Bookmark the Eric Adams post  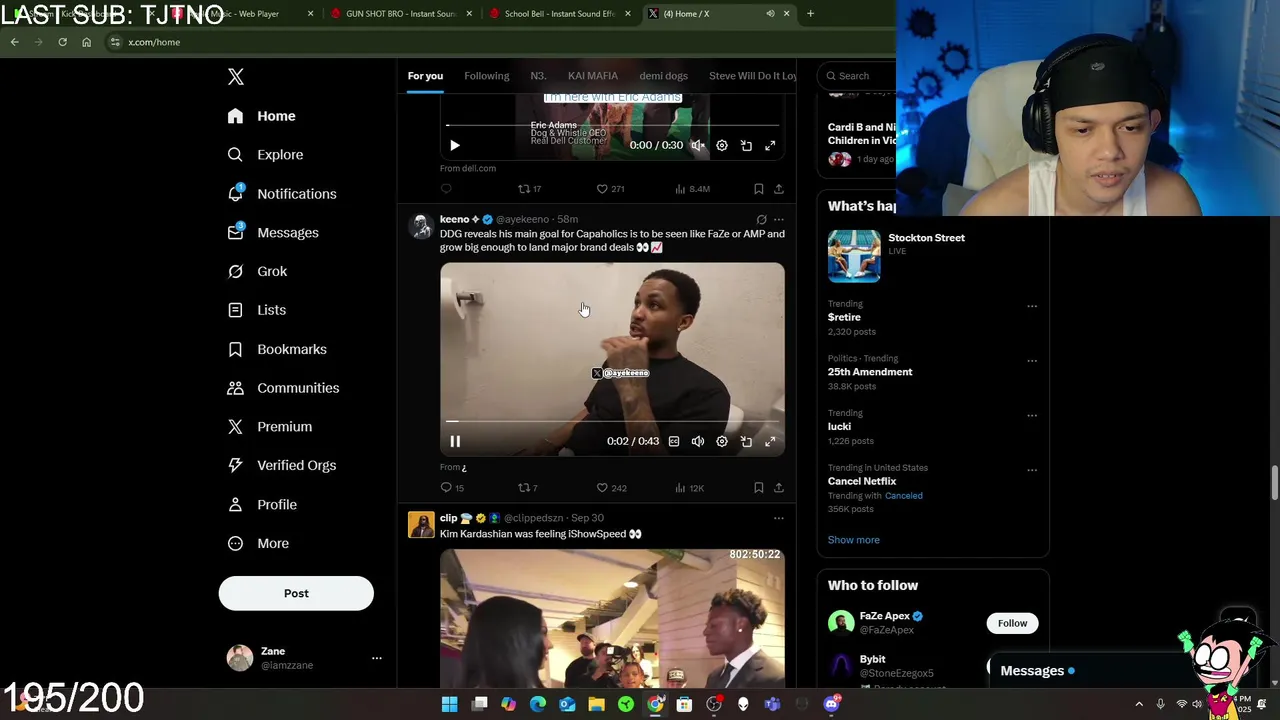tap(759, 189)
